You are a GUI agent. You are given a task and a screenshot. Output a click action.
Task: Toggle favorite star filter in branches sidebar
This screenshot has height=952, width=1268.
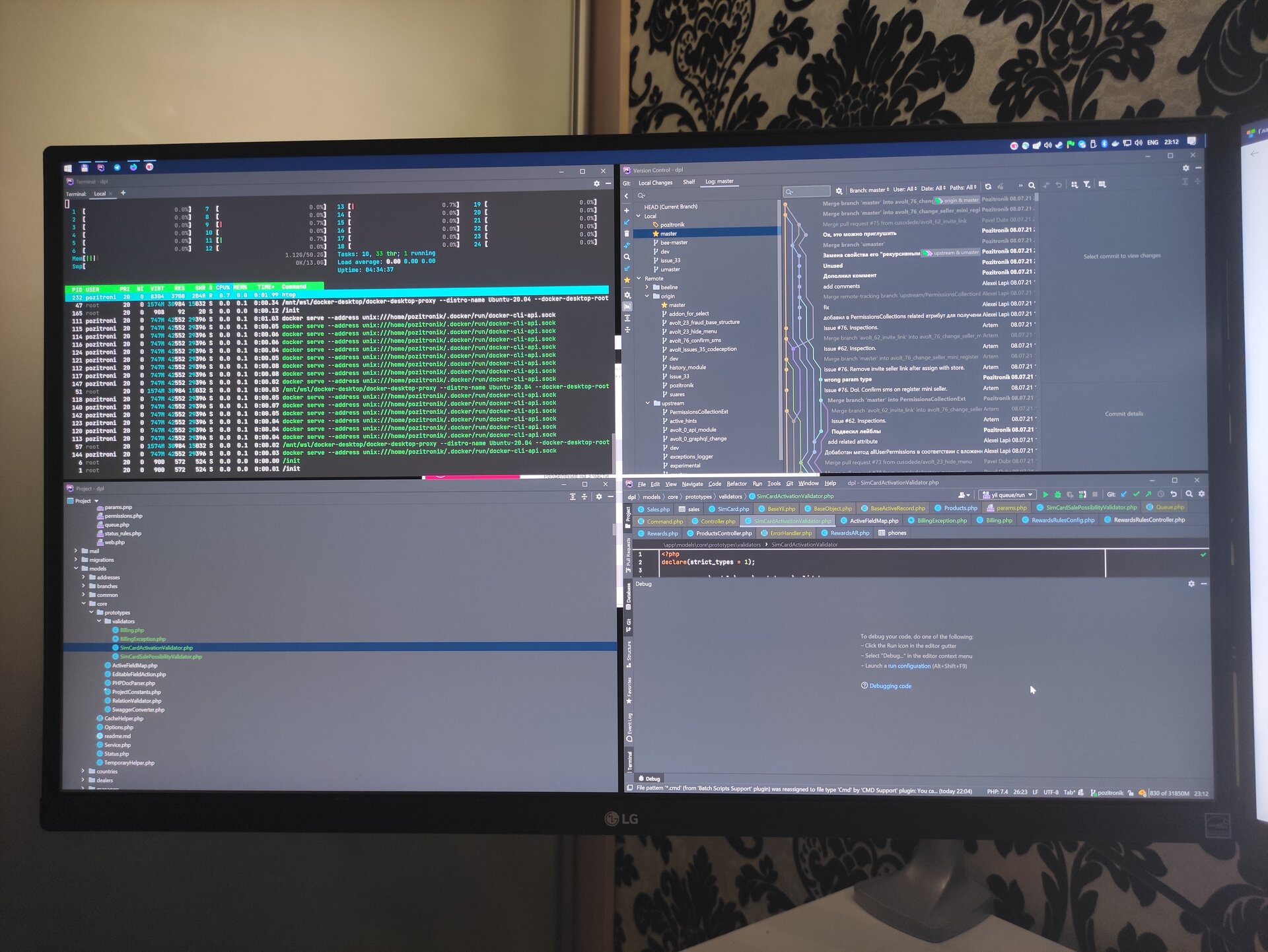[x=627, y=280]
